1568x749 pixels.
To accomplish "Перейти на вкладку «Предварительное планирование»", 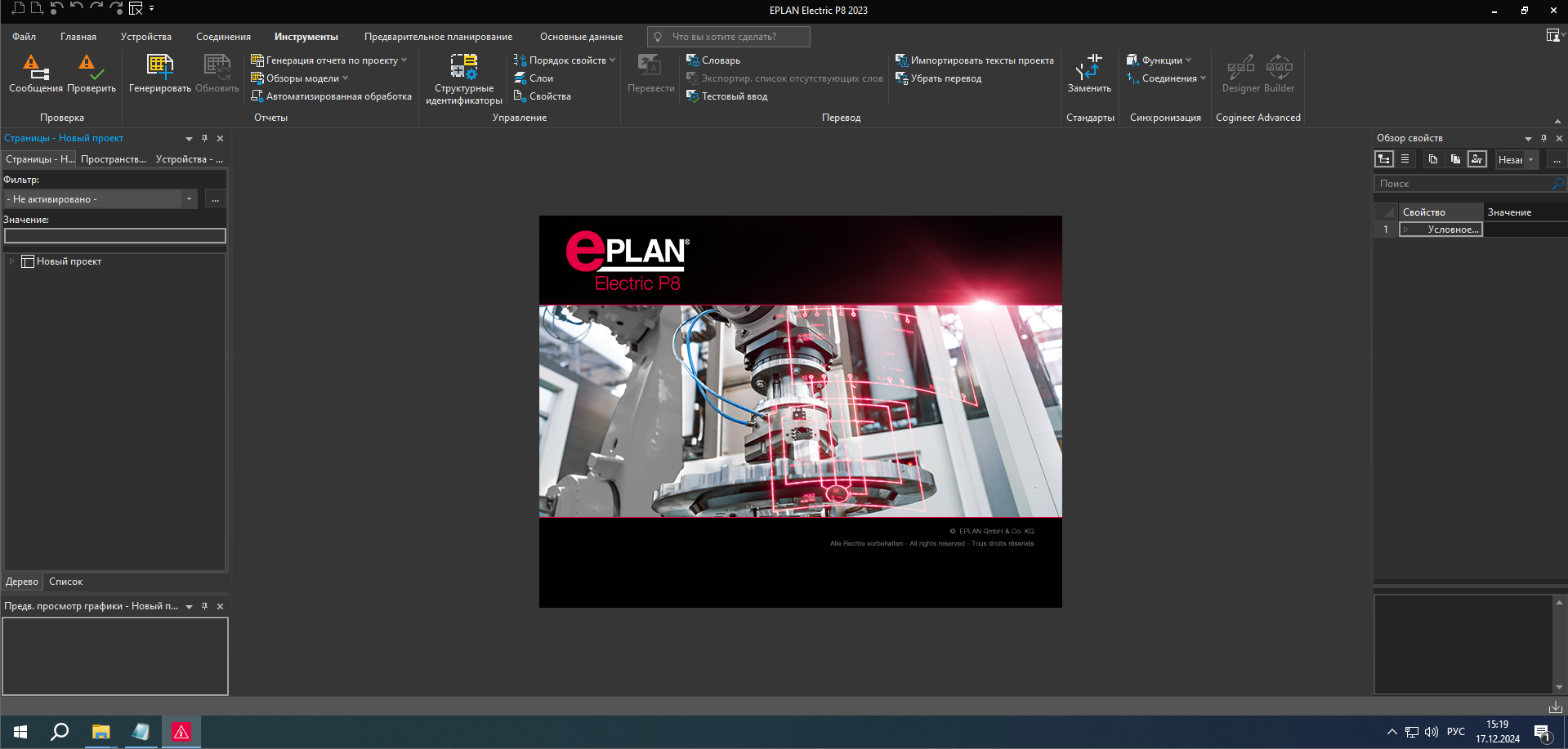I will [438, 36].
